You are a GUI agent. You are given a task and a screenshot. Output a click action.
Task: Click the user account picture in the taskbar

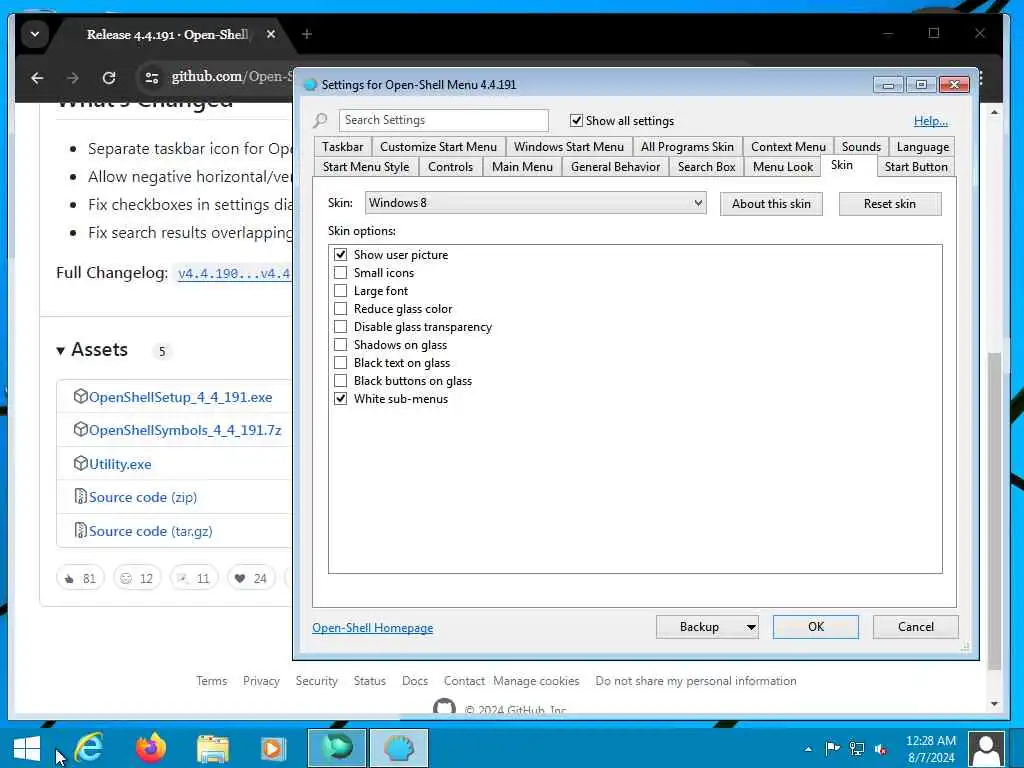[986, 748]
